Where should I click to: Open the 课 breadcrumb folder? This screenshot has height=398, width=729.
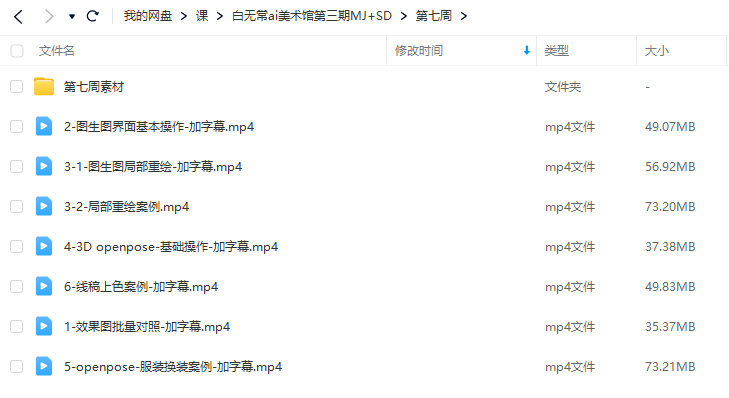pyautogui.click(x=202, y=16)
